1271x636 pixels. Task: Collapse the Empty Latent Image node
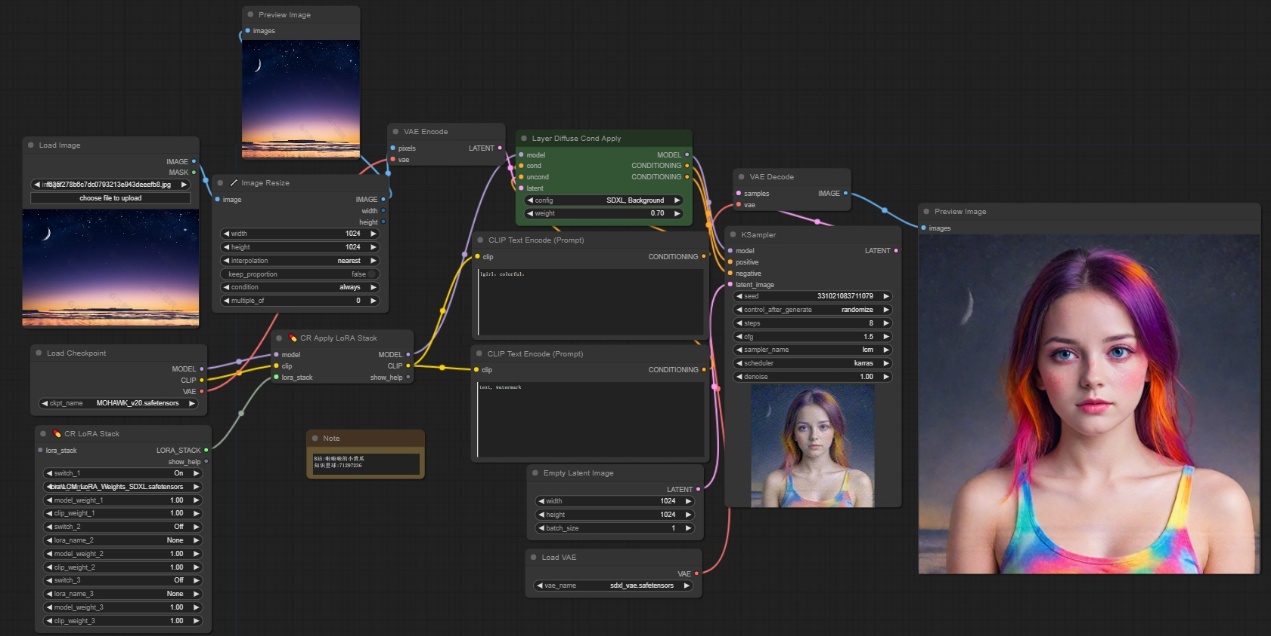coord(535,473)
